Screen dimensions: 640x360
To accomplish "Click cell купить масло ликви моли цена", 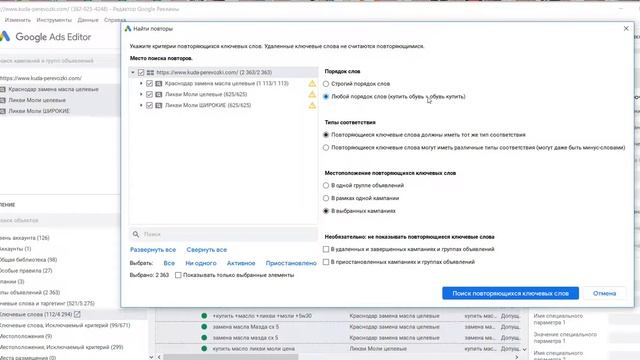I will click(x=253, y=349).
